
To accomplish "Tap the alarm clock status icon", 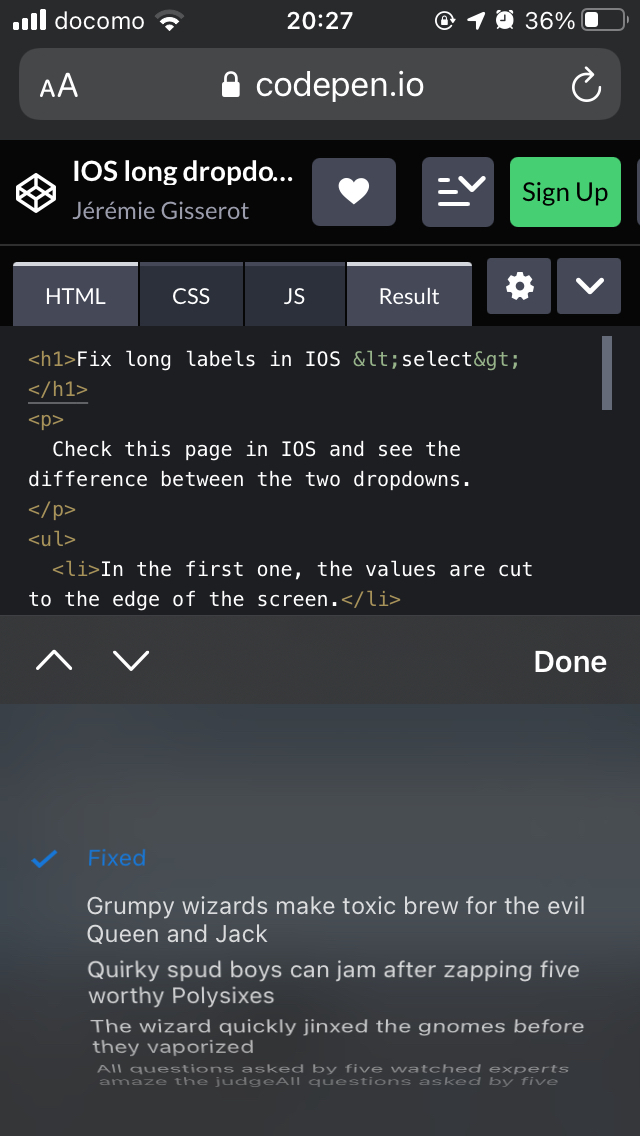I will [x=504, y=20].
